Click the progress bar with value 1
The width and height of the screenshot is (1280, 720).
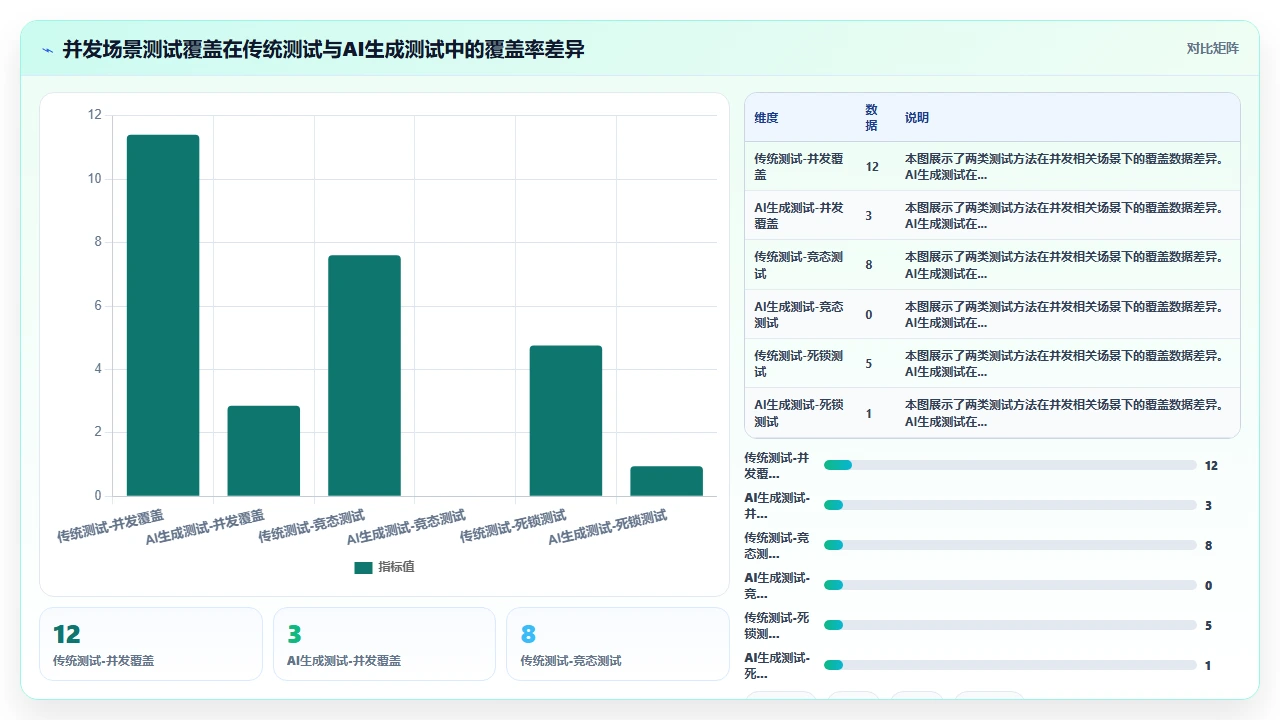(x=1010, y=665)
